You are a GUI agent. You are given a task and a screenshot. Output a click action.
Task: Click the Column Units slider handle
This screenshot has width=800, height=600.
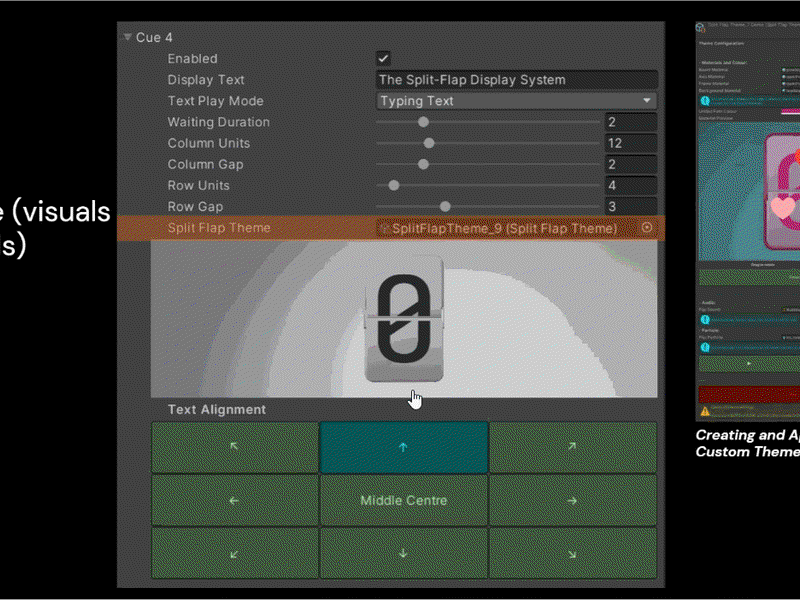429,143
